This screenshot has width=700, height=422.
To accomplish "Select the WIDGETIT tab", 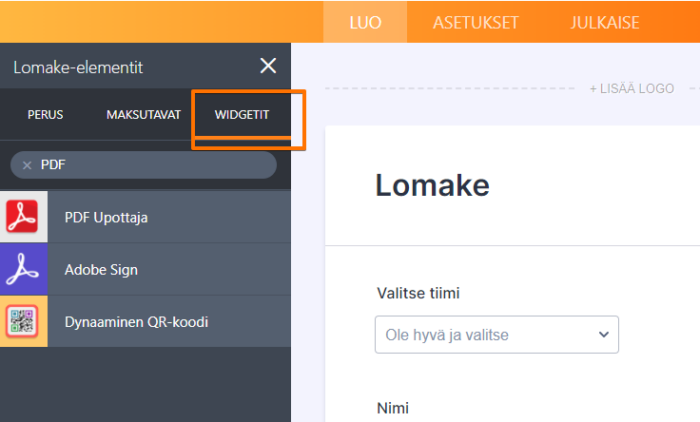I will tap(242, 115).
